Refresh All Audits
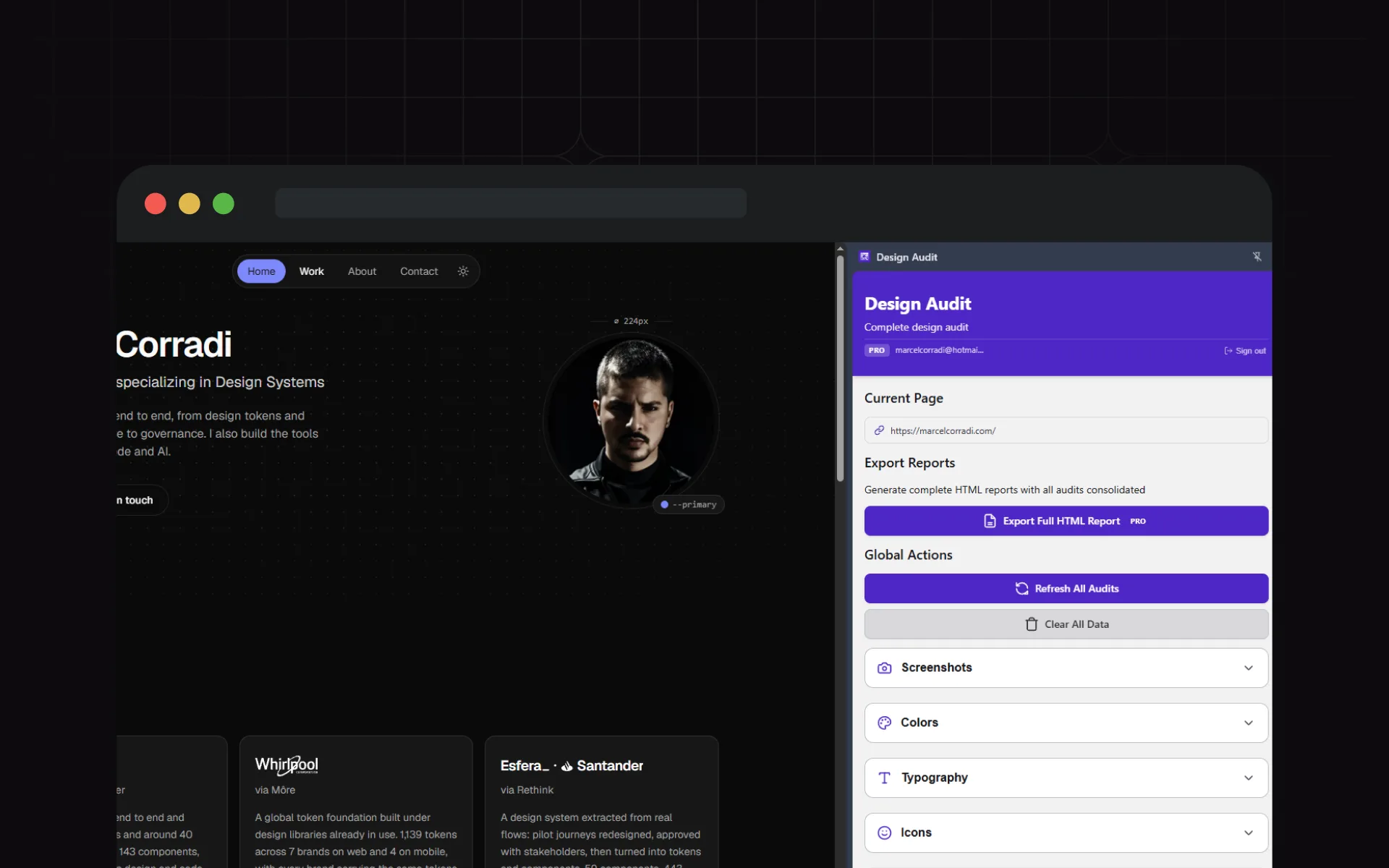Image resolution: width=1389 pixels, height=868 pixels. pyautogui.click(x=1066, y=589)
